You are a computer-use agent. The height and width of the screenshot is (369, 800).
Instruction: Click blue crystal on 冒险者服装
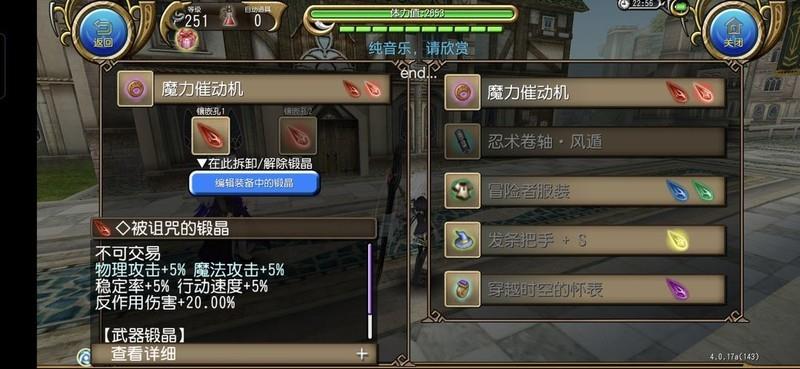[x=677, y=191]
